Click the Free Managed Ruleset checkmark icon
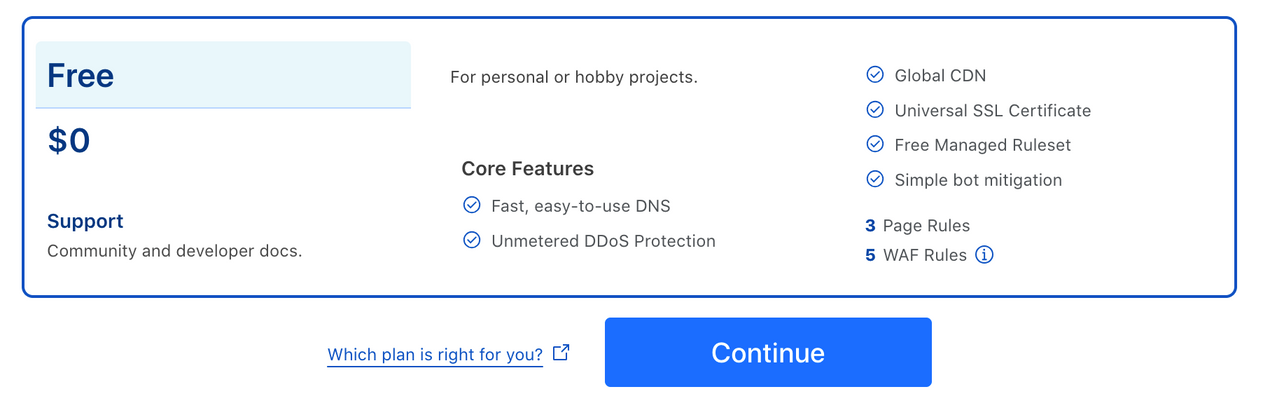Image resolution: width=1263 pixels, height=408 pixels. (875, 145)
